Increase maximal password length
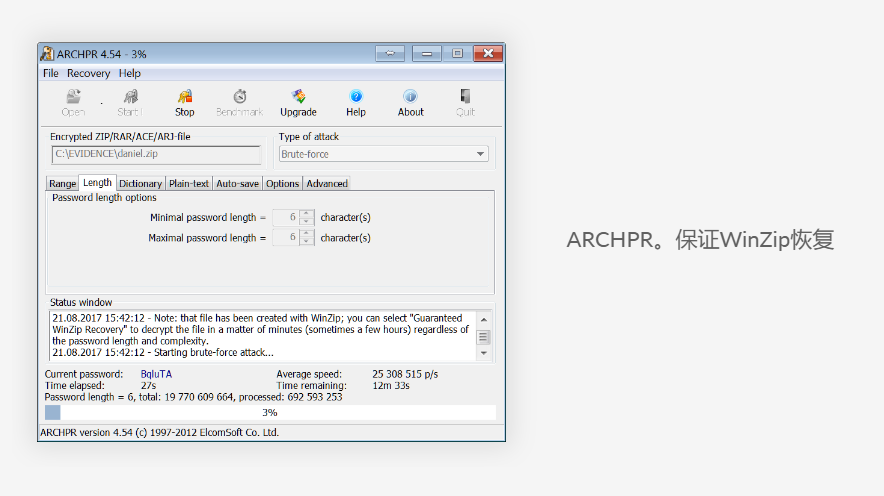Viewport: 884px width, 496px height. coord(306,233)
